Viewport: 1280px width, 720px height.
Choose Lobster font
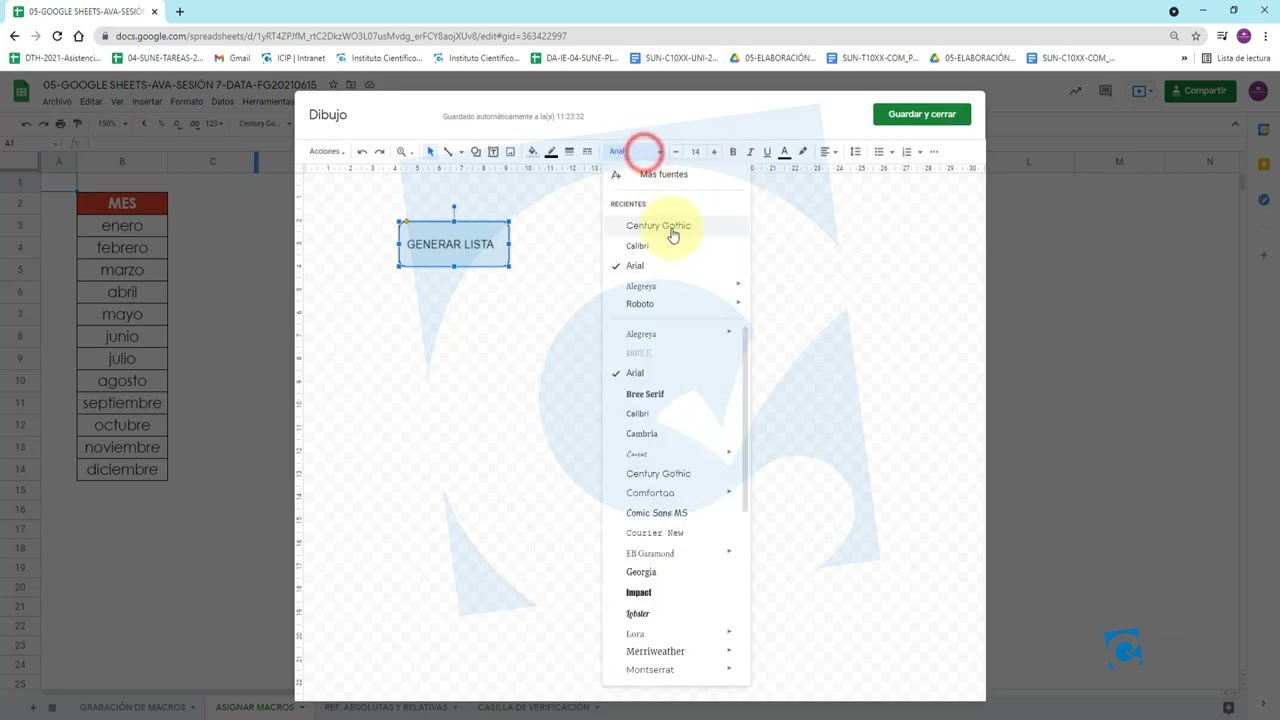pos(638,613)
